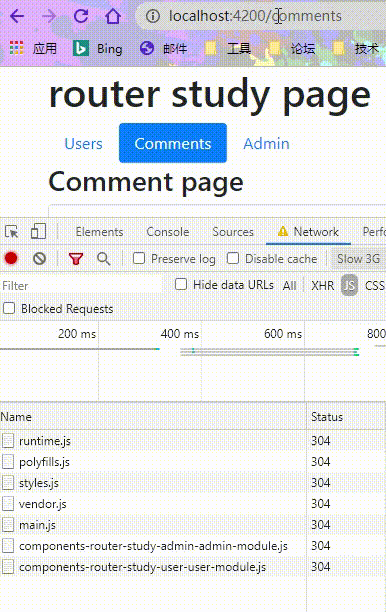Open the 工具 bookmarks folder
The height and width of the screenshot is (612, 386).
pyautogui.click(x=228, y=48)
